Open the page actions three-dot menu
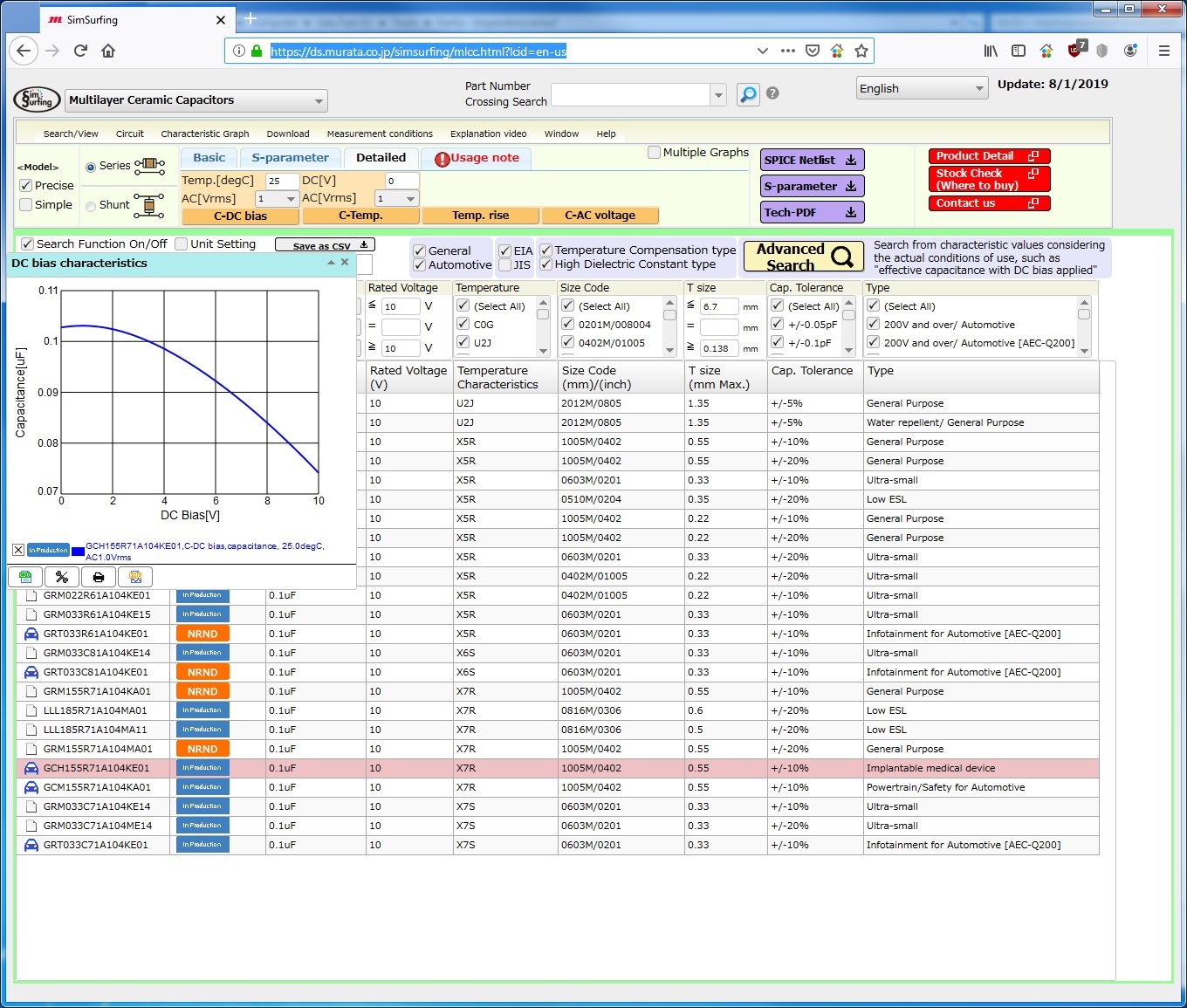1187x1008 pixels. tap(787, 51)
